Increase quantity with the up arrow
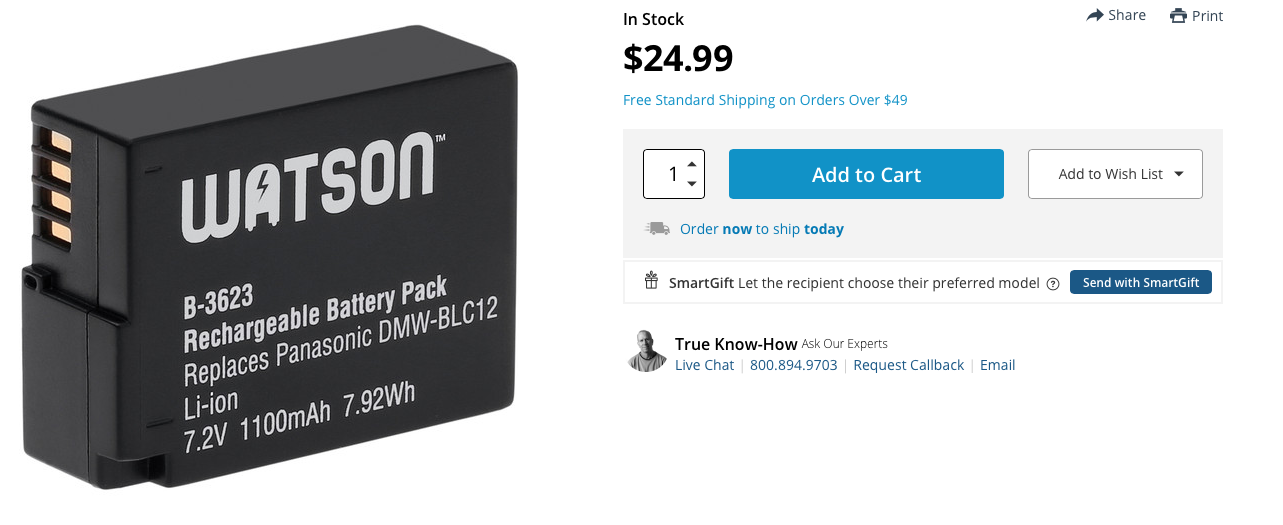Screen dimensions: 1283x525 pos(692,163)
